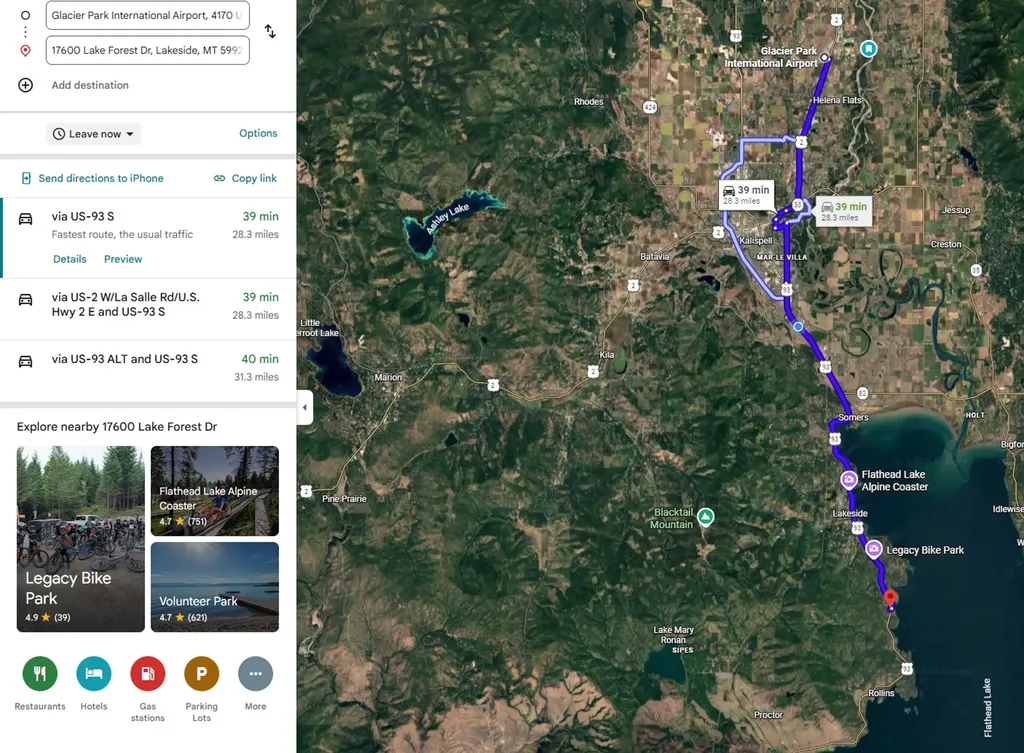The image size is (1024, 753).
Task: Click the Jessup label on the map
Action: pos(956,210)
